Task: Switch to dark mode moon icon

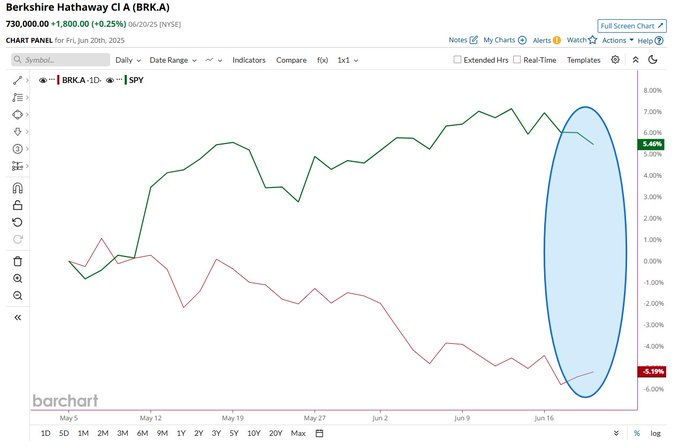Action: (653, 60)
